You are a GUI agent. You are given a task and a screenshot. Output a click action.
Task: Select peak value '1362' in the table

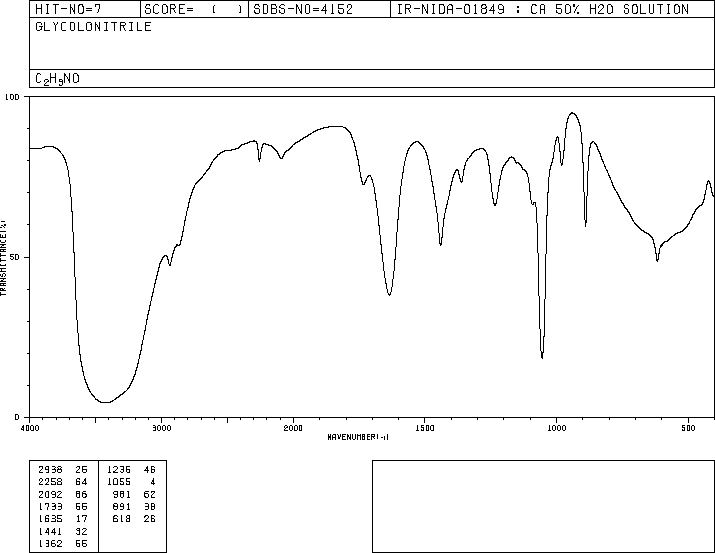[x=50, y=543]
